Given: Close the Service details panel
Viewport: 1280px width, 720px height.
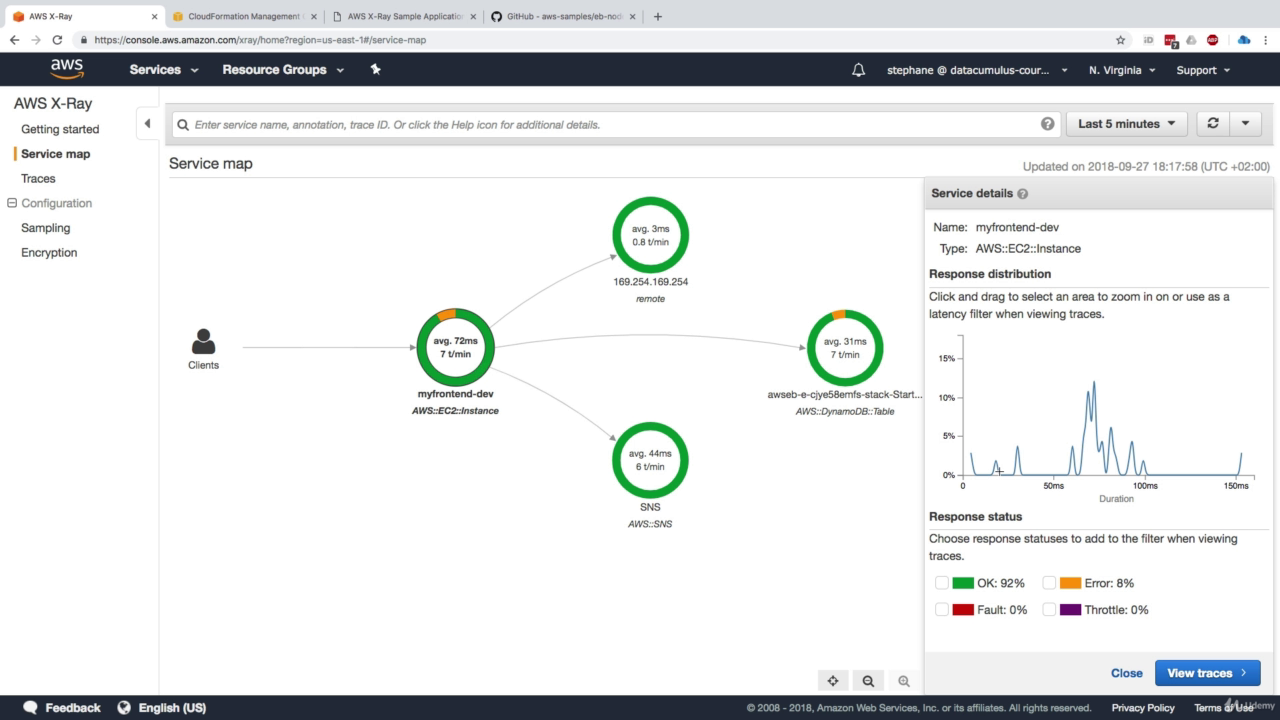Looking at the screenshot, I should coord(1126,673).
